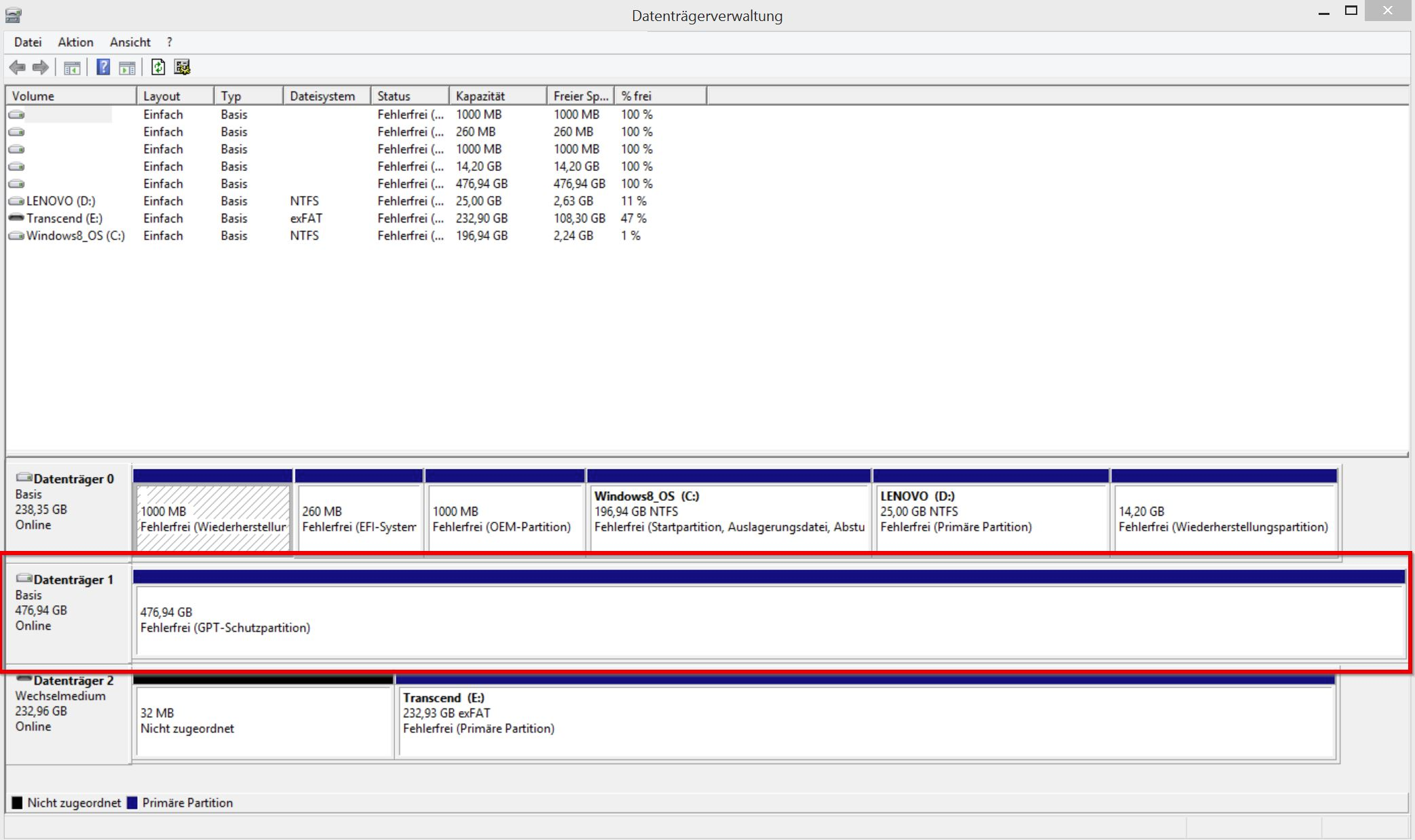Open the Datei menu
The height and width of the screenshot is (840, 1415).
click(x=28, y=42)
